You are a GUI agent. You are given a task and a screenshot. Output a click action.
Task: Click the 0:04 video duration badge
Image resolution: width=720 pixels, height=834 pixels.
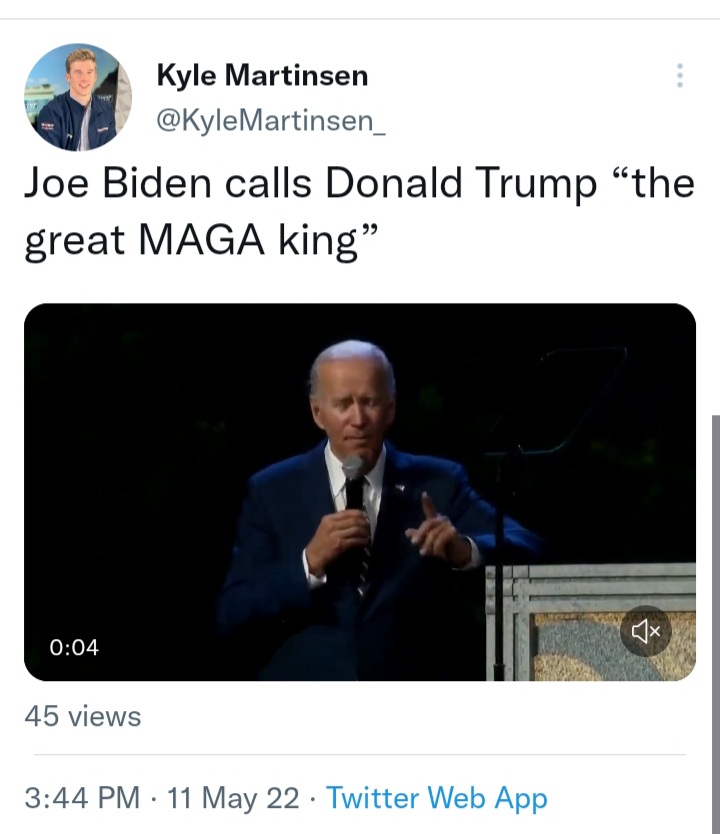pos(74,647)
